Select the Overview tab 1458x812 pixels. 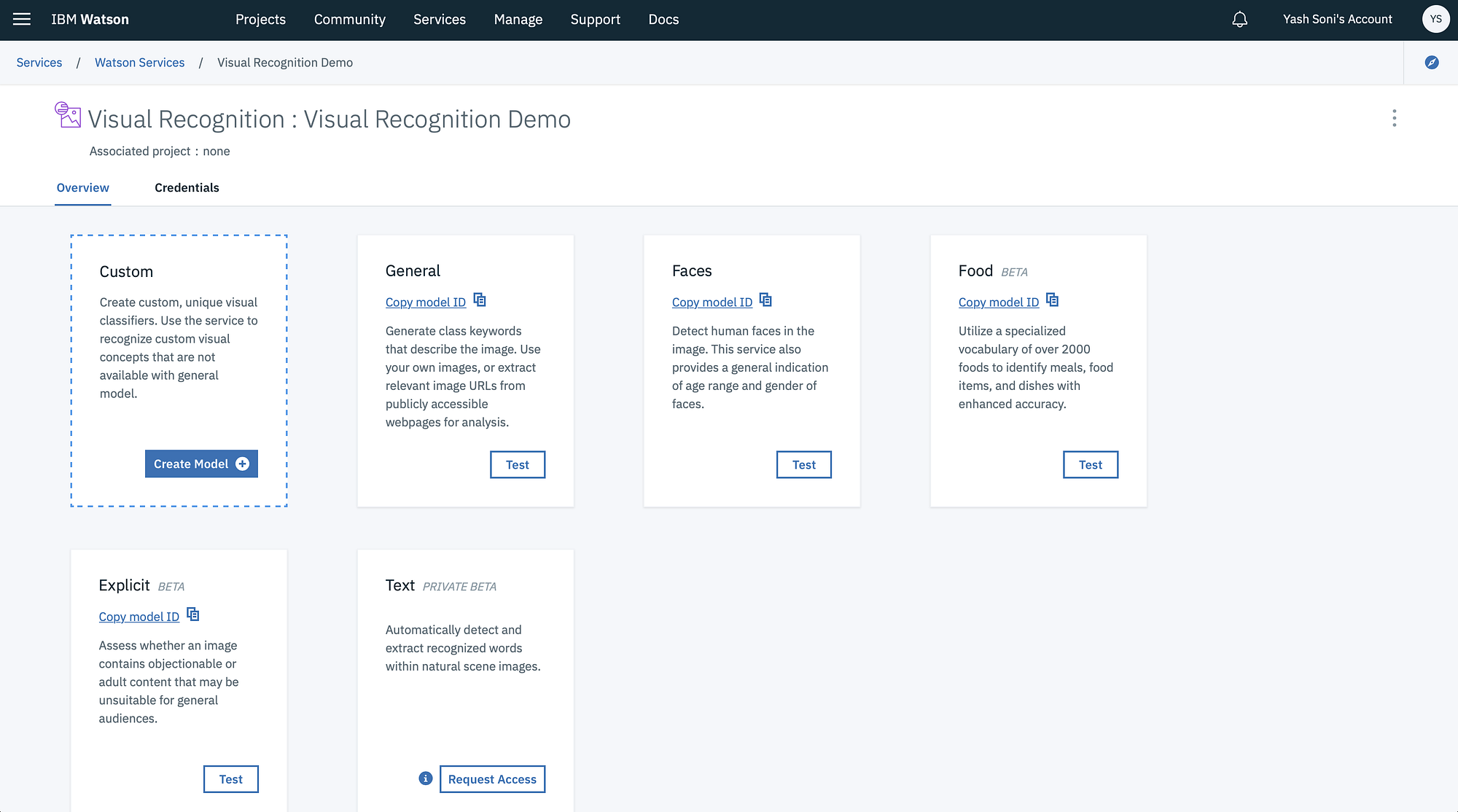[x=83, y=188]
